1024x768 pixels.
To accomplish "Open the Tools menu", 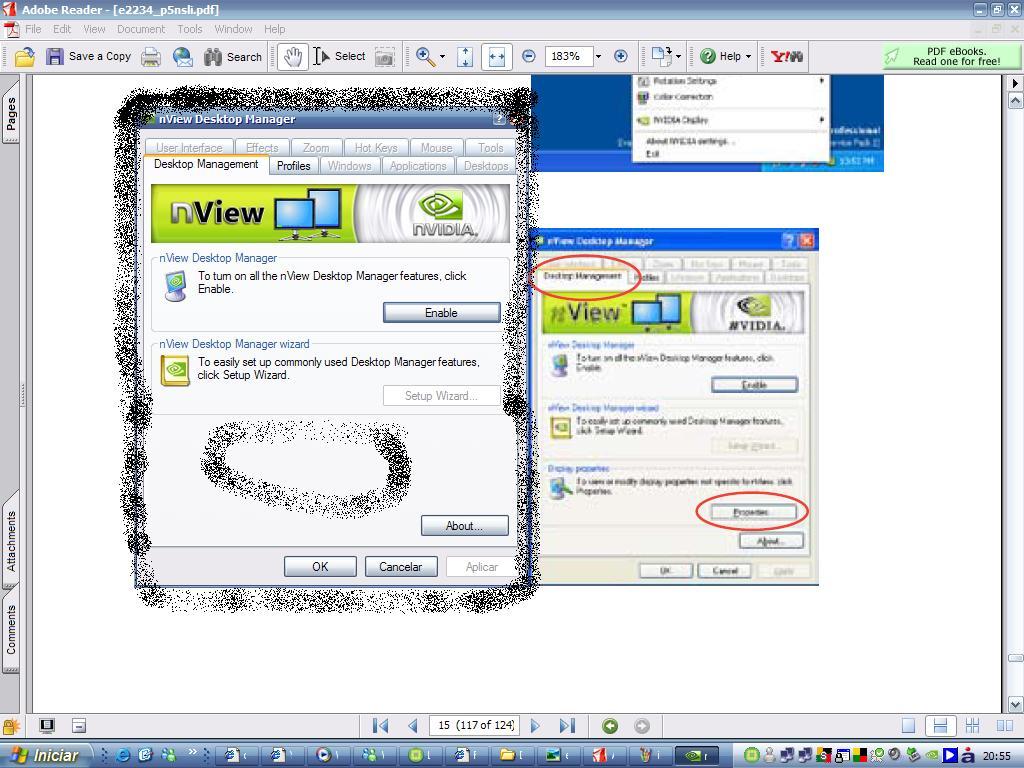I will [189, 29].
